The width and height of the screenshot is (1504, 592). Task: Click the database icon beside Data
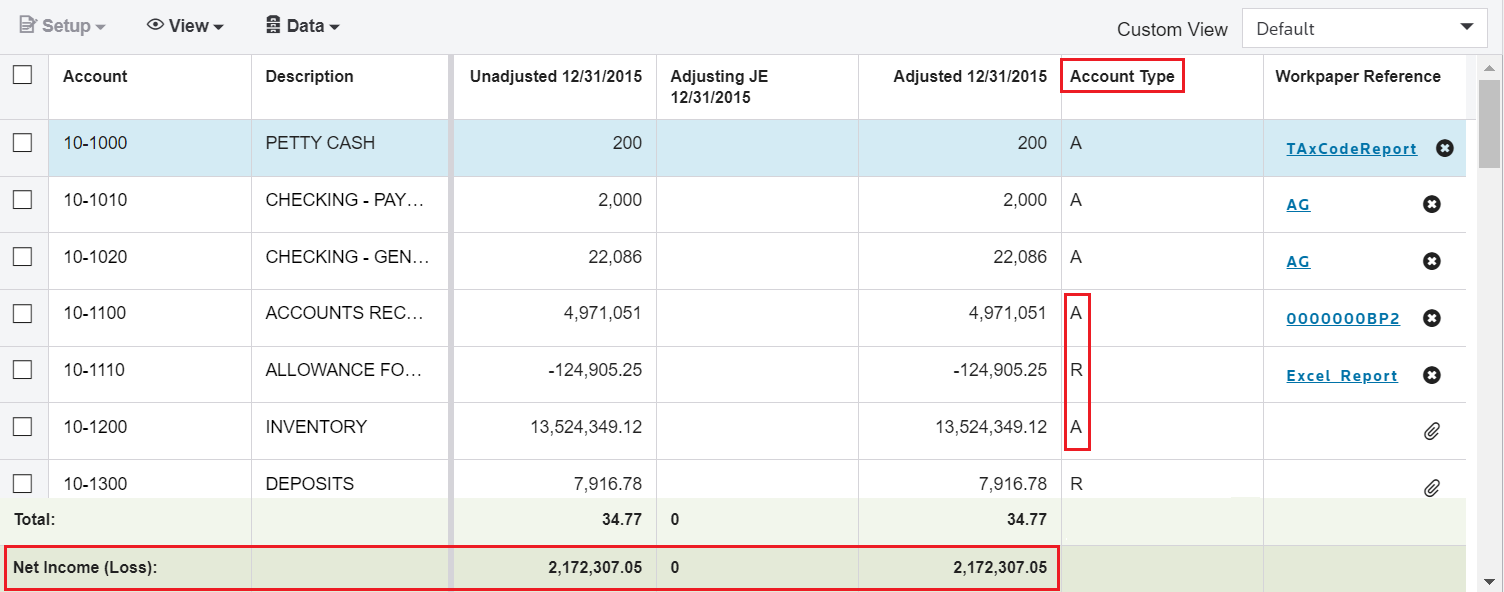tap(272, 24)
